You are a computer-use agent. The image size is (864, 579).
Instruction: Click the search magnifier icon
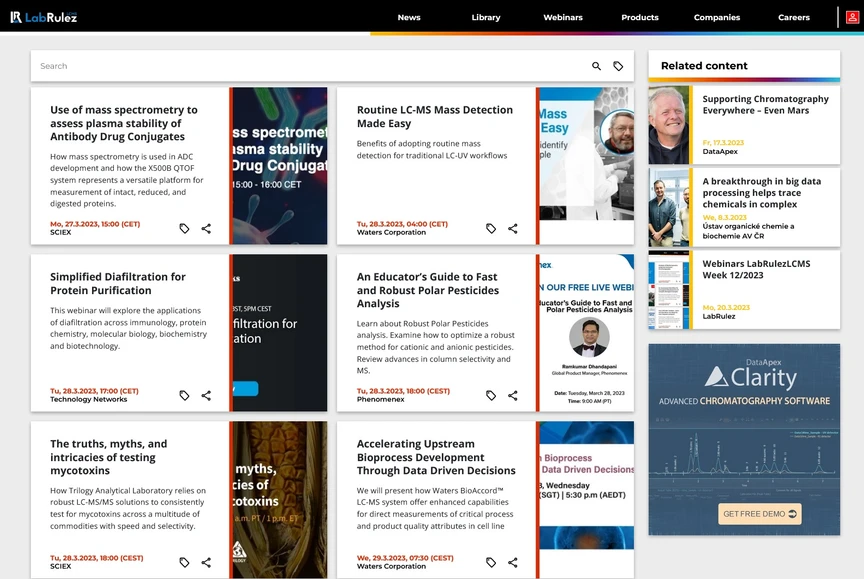[596, 66]
